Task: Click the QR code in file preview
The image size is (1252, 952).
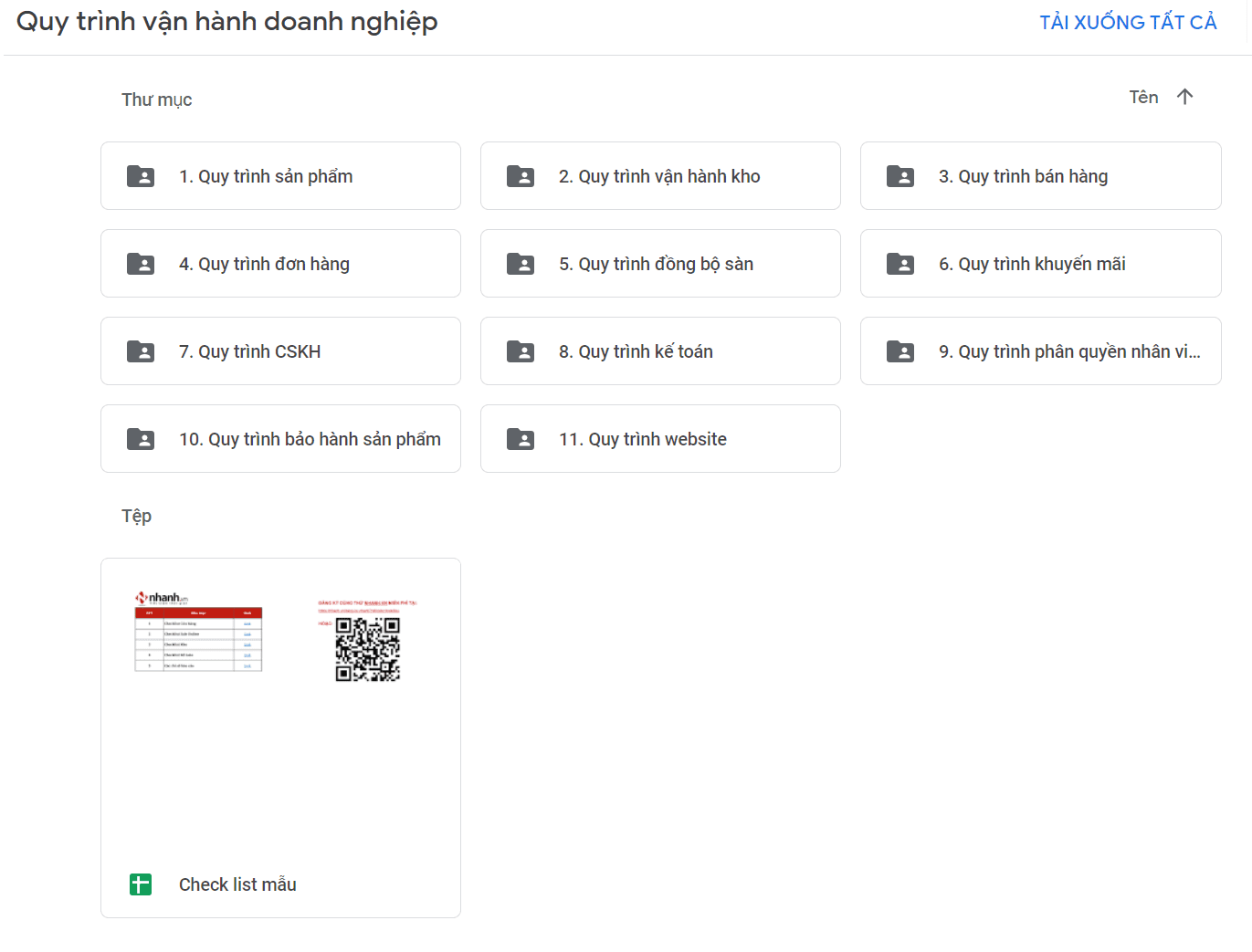Action: click(367, 649)
